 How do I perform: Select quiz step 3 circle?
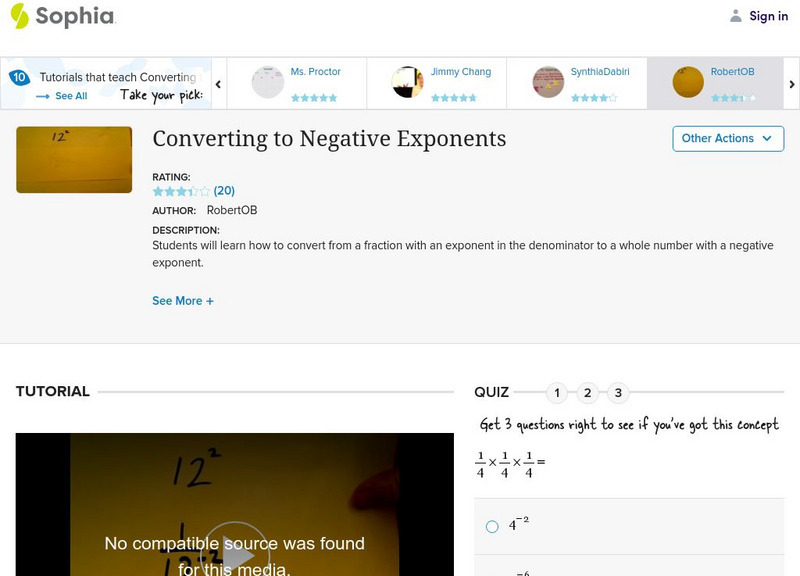[x=616, y=393]
